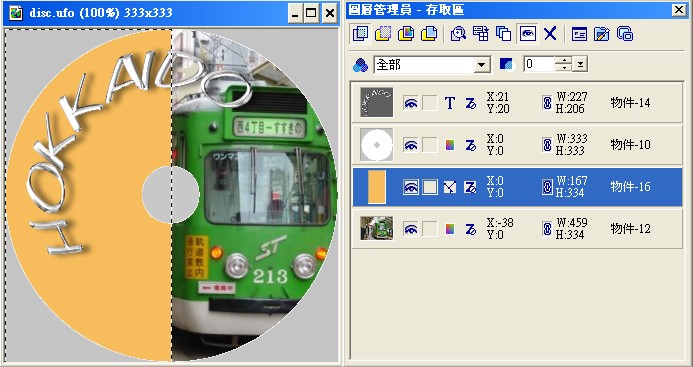Click the link icon of layer 物件-12
This screenshot has height=367, width=693.
[x=547, y=229]
